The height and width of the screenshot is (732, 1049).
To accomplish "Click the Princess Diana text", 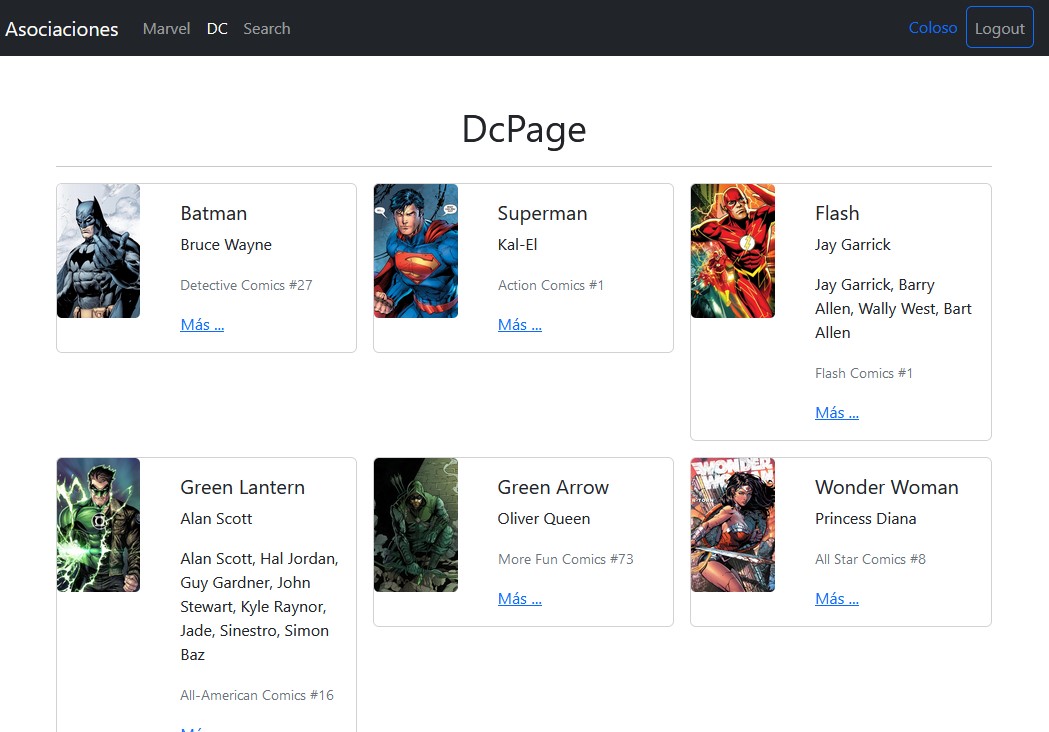I will [x=866, y=519].
